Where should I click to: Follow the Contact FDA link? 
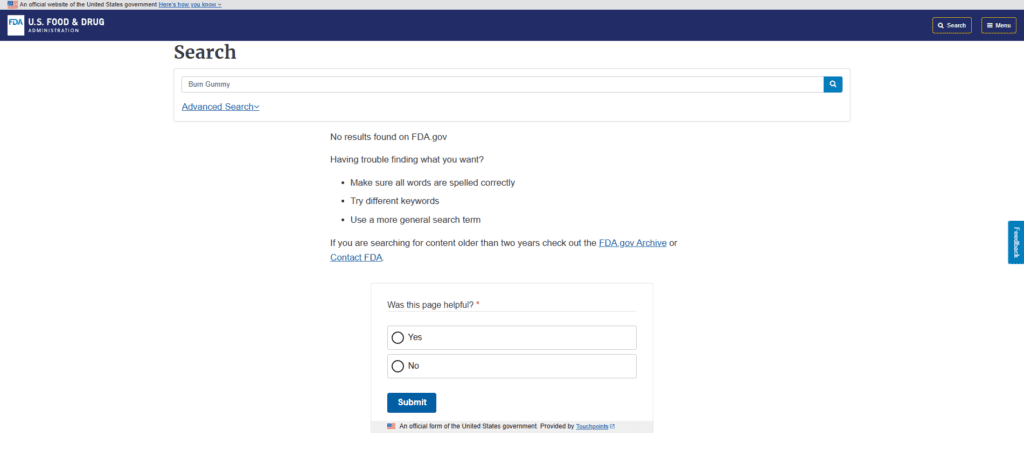point(356,257)
